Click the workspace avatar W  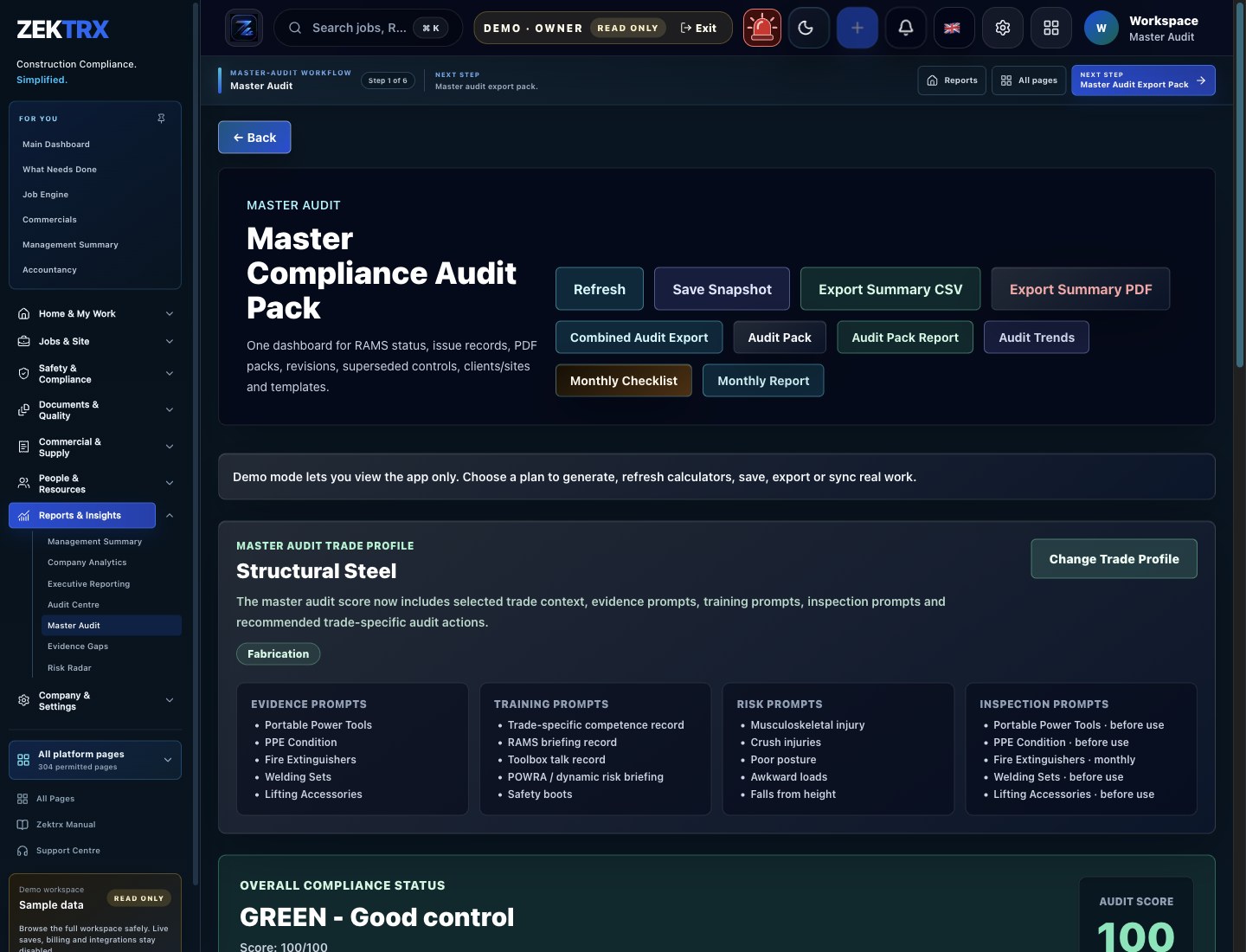click(x=1101, y=28)
